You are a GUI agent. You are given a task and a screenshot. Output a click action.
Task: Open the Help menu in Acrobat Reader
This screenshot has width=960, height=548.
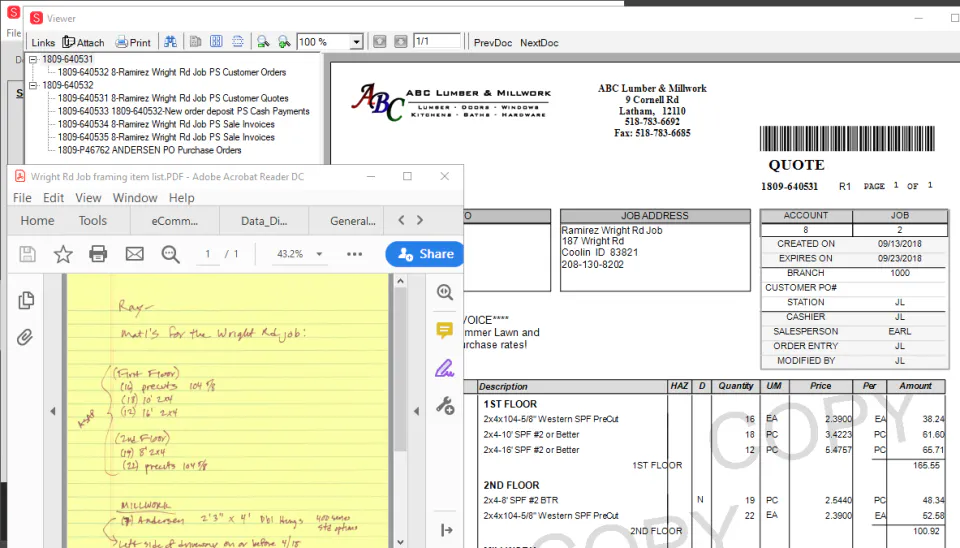coord(181,198)
